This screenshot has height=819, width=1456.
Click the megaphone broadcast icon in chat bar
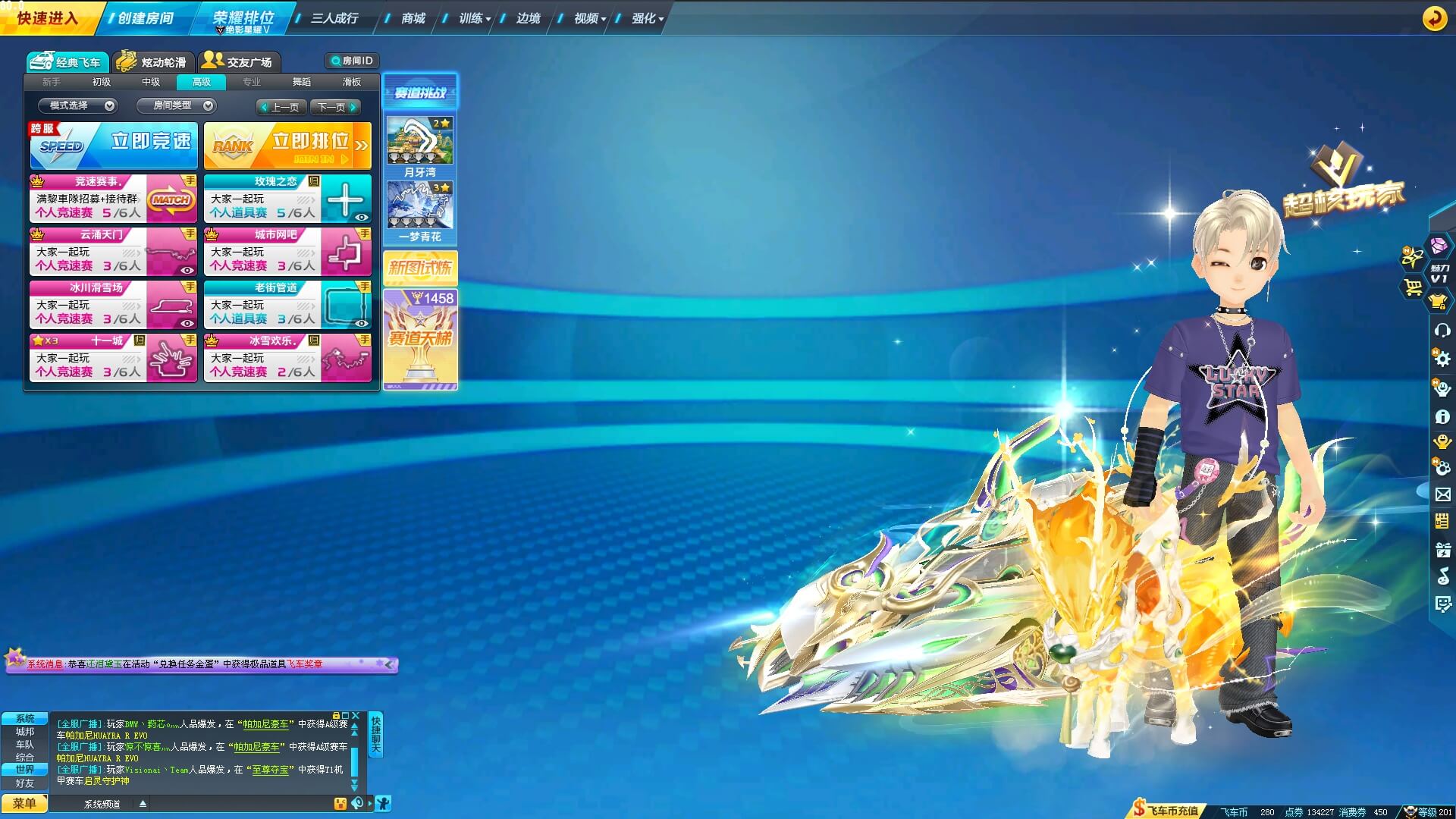pyautogui.click(x=358, y=803)
